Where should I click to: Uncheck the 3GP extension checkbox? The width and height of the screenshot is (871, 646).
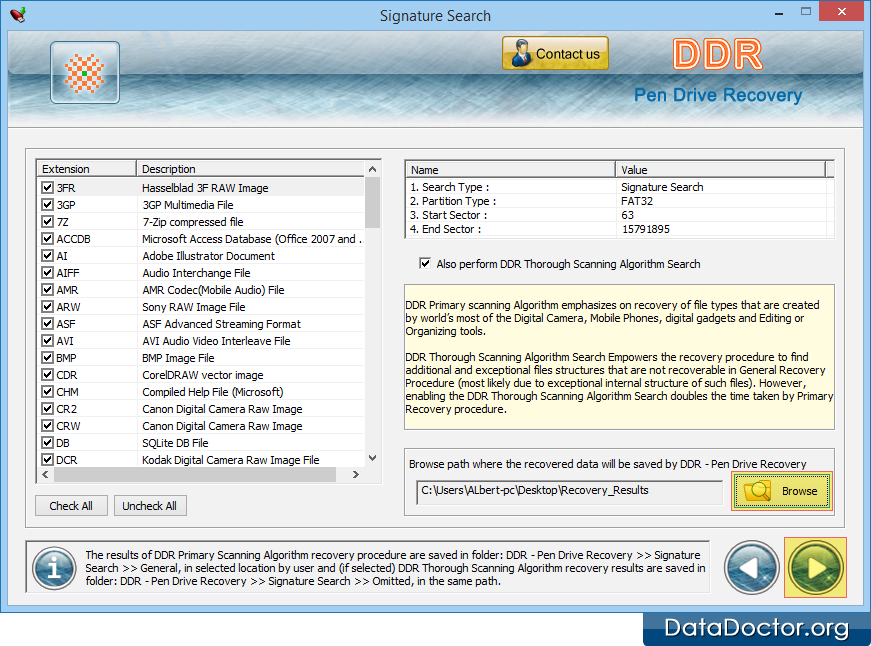tap(47, 205)
